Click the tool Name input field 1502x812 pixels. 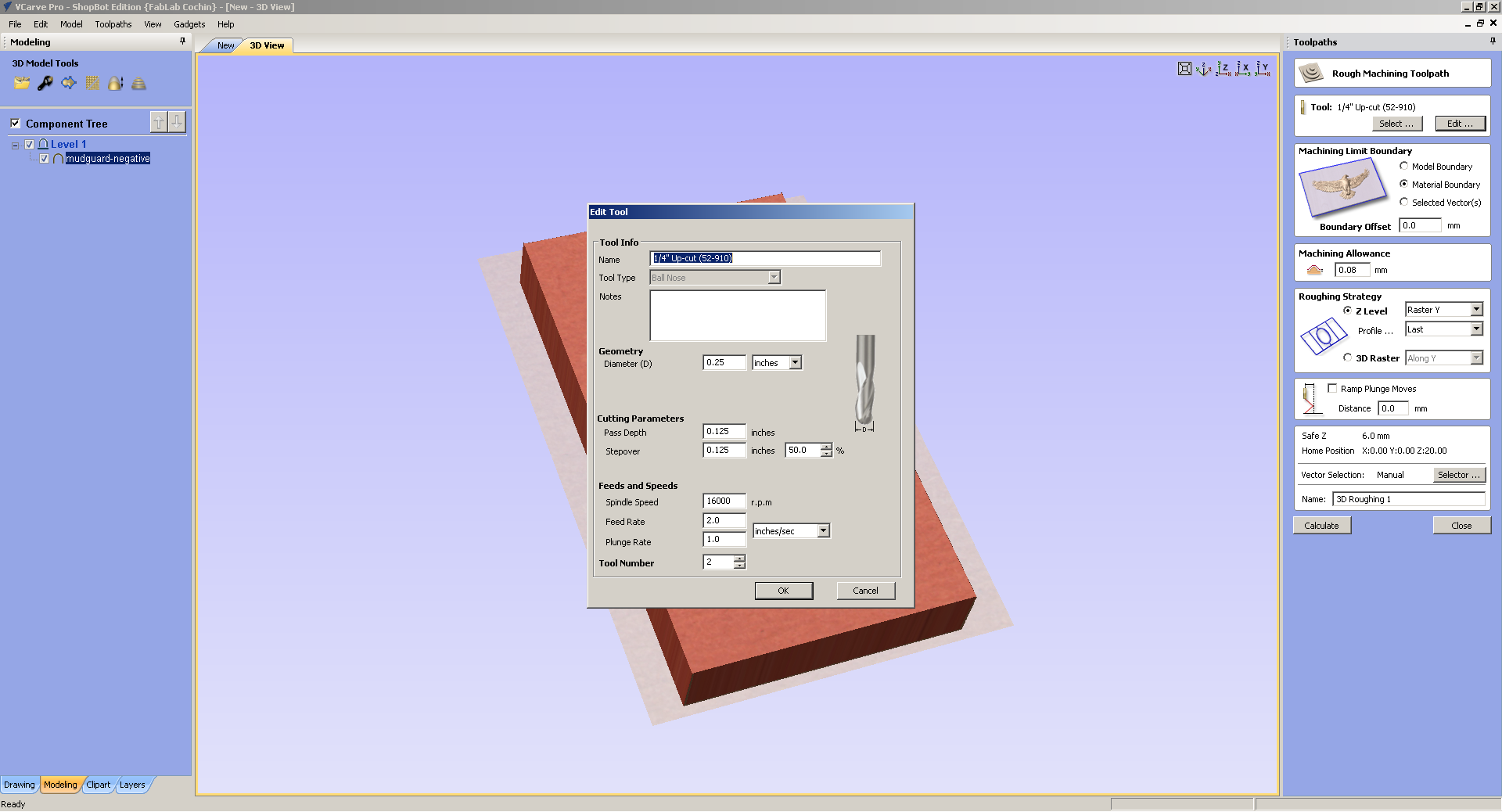click(765, 258)
